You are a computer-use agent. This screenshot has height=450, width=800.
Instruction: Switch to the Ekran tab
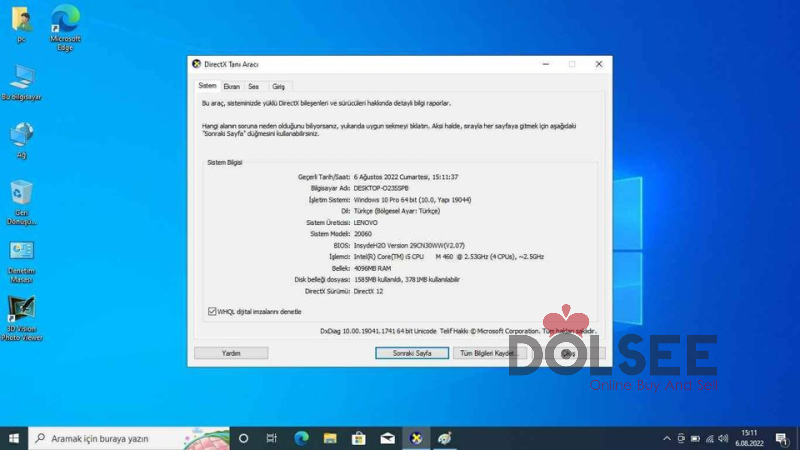231,86
